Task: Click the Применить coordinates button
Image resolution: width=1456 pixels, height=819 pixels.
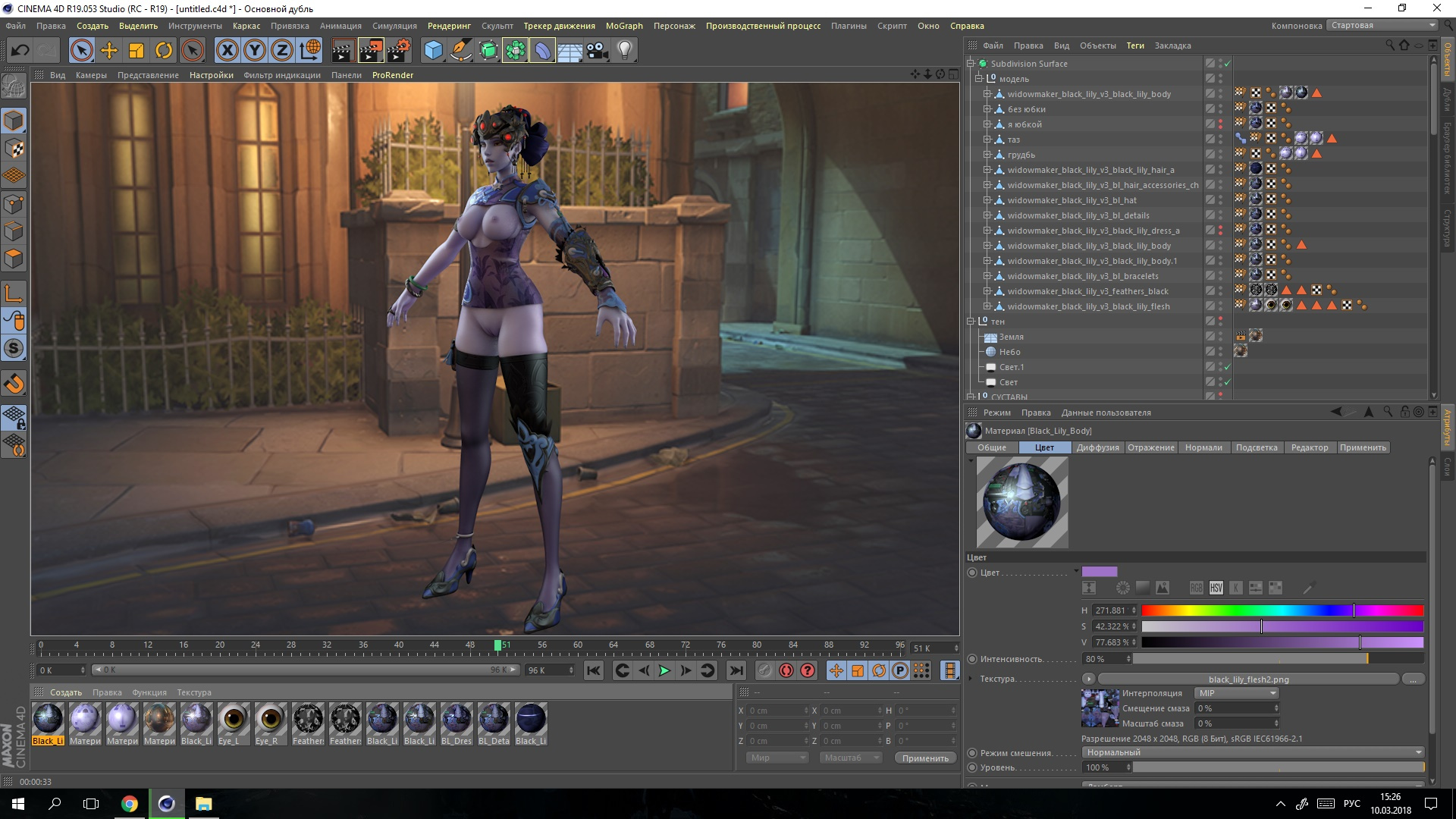Action: point(925,758)
